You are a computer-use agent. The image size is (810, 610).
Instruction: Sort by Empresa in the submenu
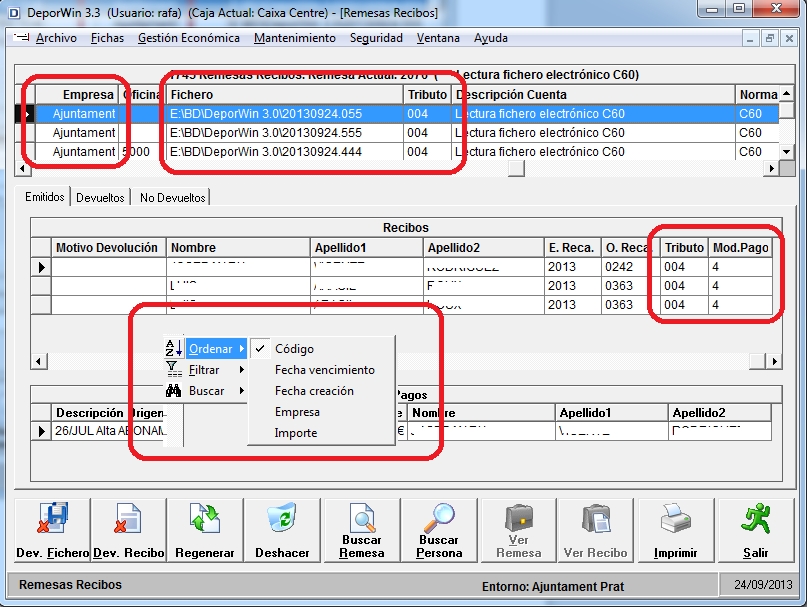pyautogui.click(x=322, y=412)
